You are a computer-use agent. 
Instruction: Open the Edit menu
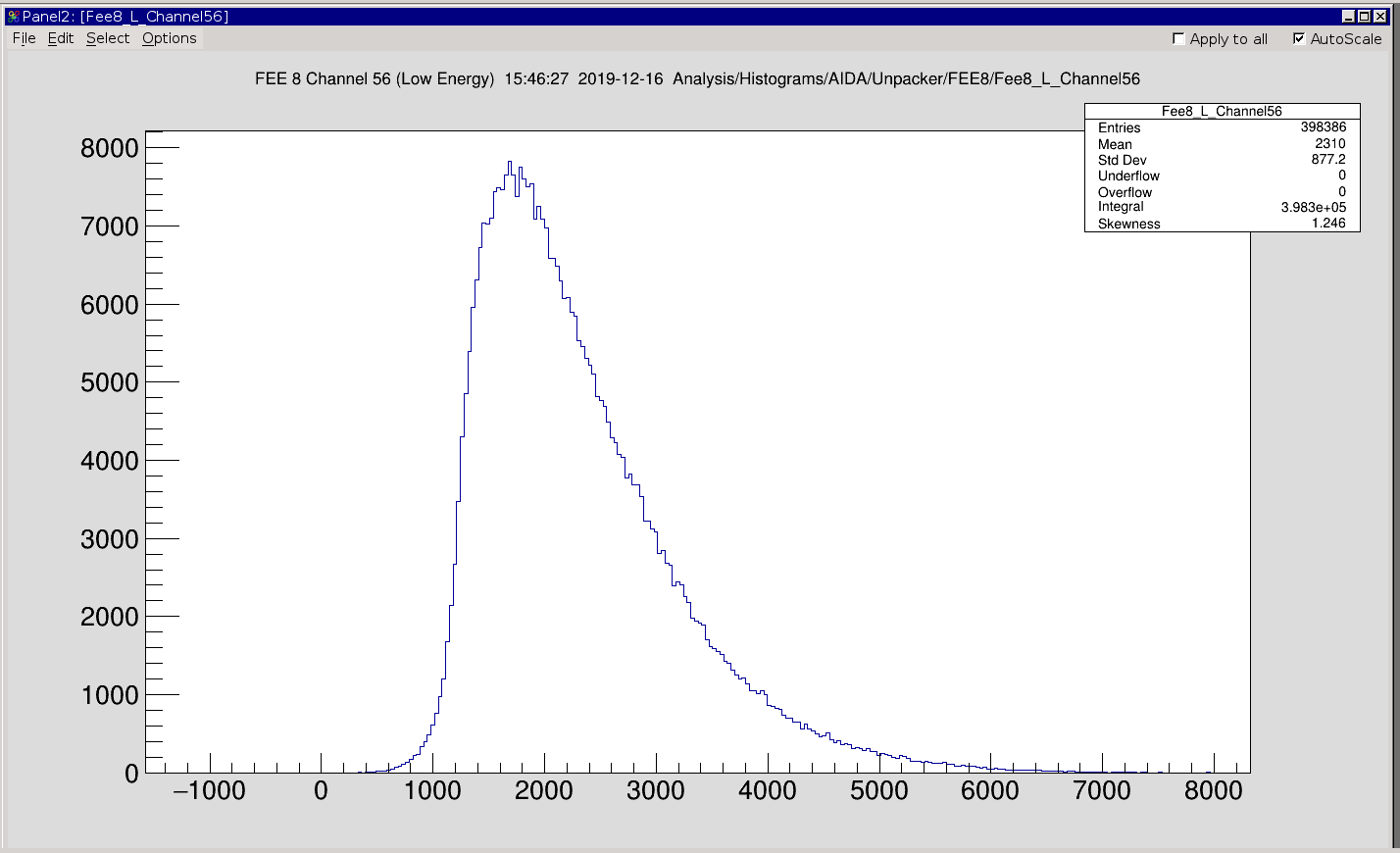(x=61, y=38)
